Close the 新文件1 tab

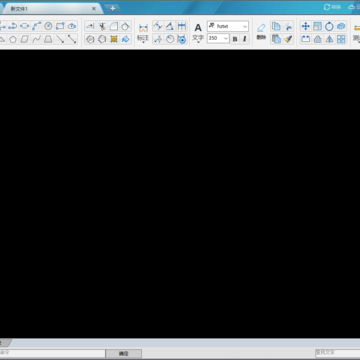click(94, 9)
